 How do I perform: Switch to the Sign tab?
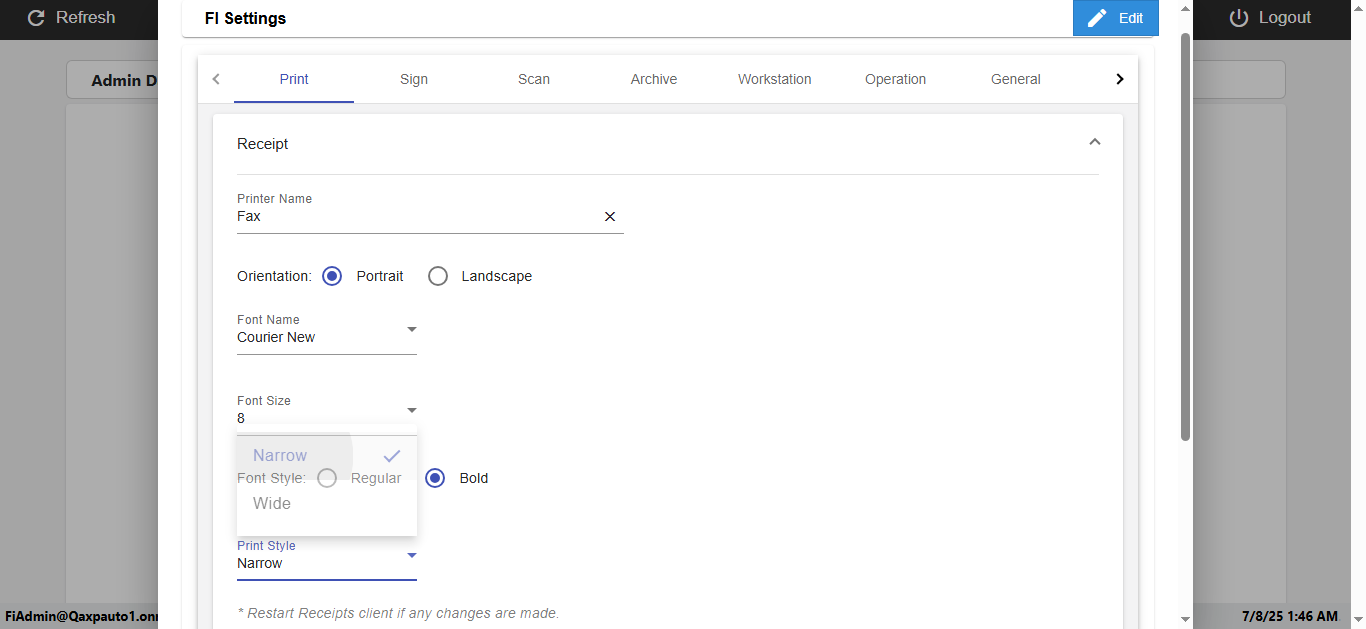click(x=414, y=79)
